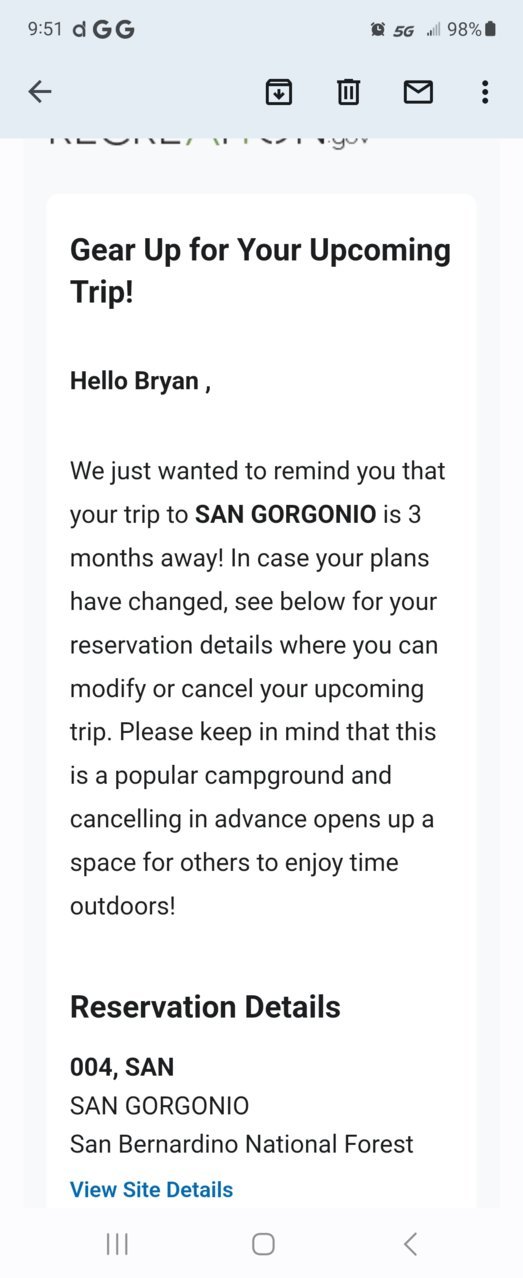Mark email as unread with envelope icon
This screenshot has height=1278, width=523.
[418, 92]
